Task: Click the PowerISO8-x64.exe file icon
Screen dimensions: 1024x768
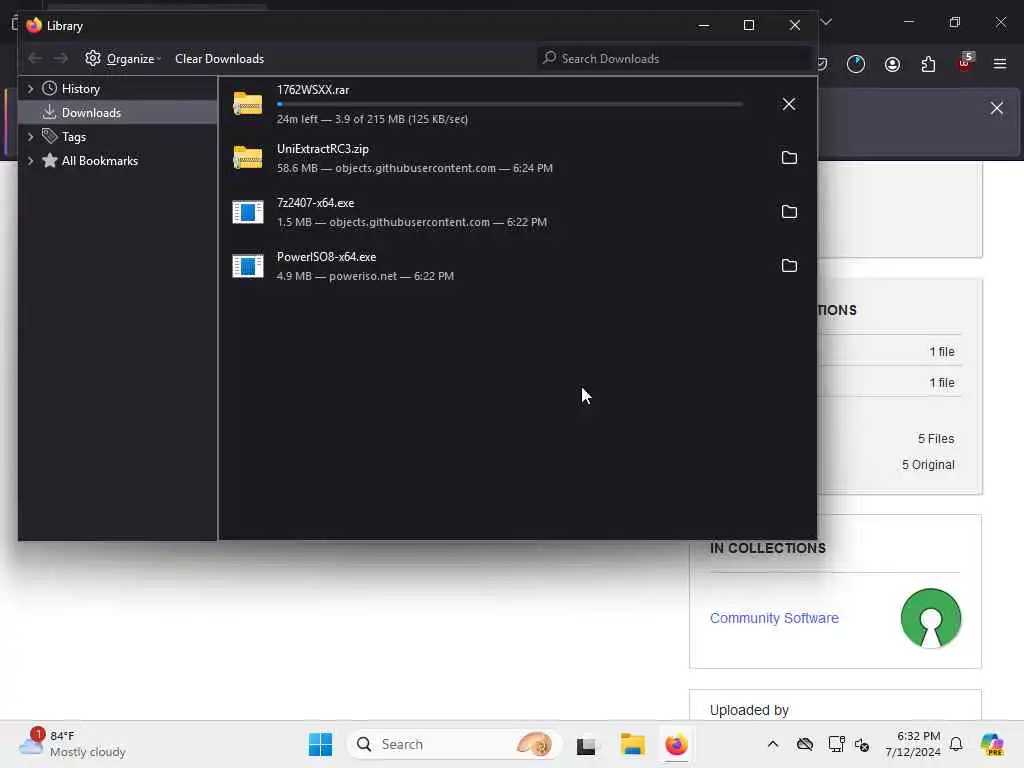Action: 248,266
